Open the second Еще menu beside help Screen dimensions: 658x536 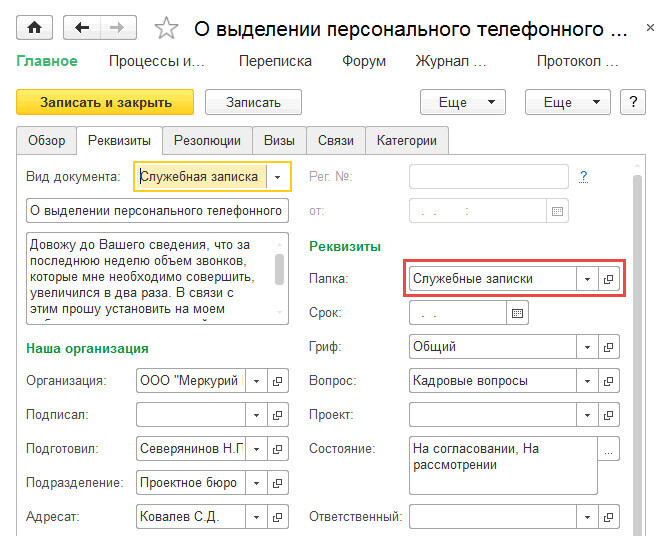point(568,102)
